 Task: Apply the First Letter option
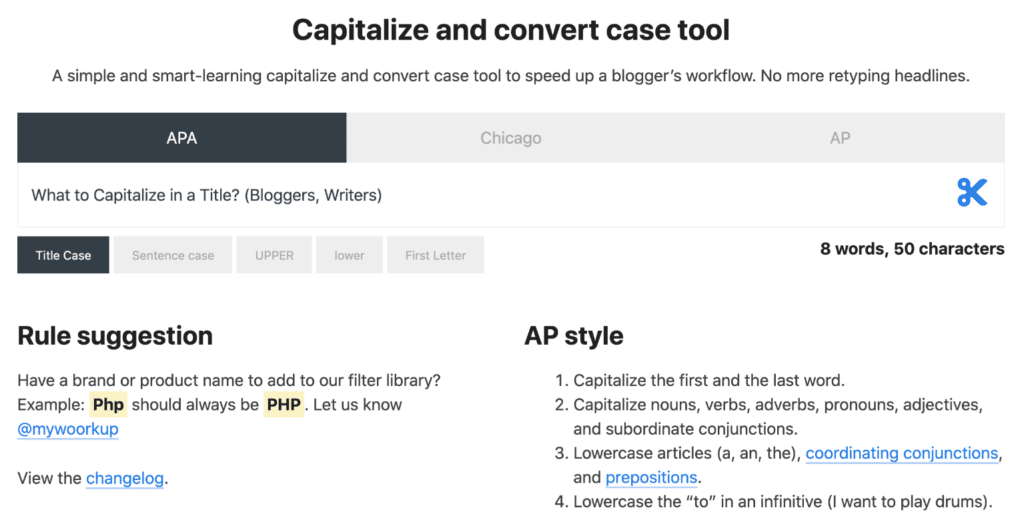point(436,255)
